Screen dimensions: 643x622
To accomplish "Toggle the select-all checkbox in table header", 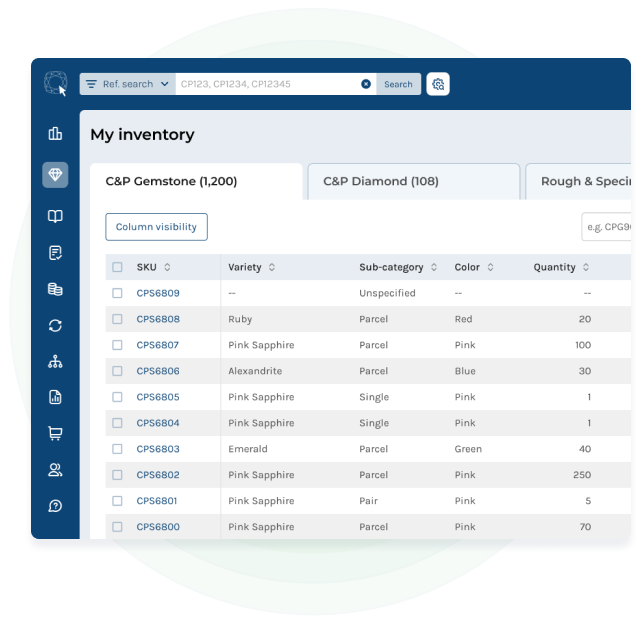I will [x=117, y=267].
